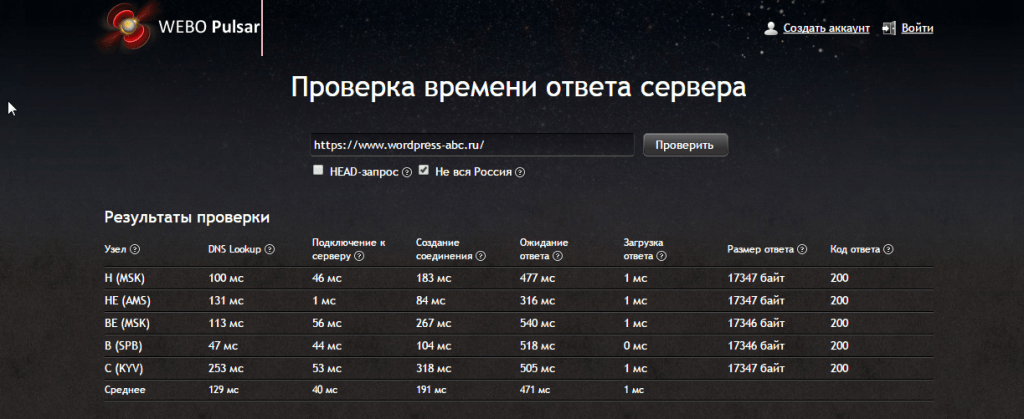Click the help icon beside Не вся Россия
The image size is (1024, 419).
(x=520, y=173)
